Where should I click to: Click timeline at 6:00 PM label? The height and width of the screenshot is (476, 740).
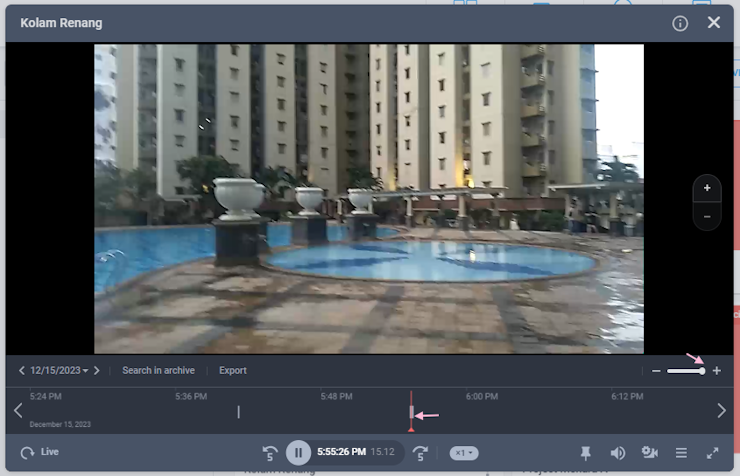(482, 397)
